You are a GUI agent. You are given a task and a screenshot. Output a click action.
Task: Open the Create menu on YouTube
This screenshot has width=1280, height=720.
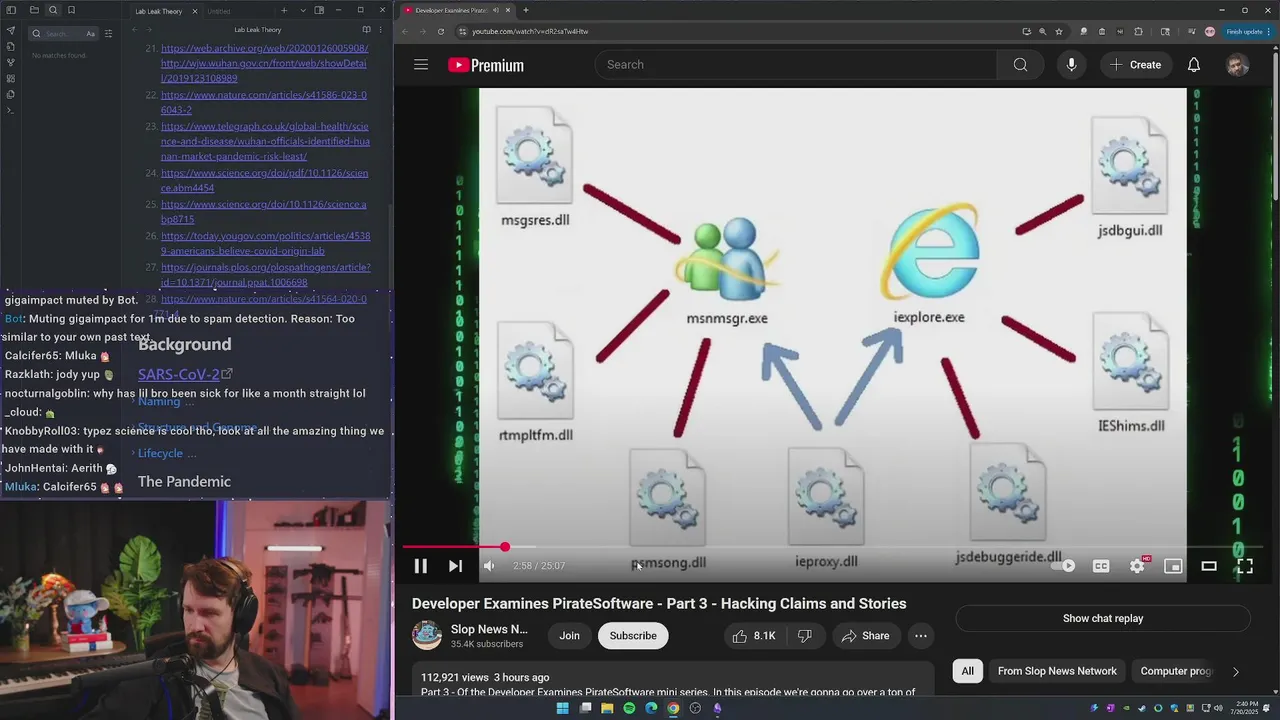coord(1135,65)
